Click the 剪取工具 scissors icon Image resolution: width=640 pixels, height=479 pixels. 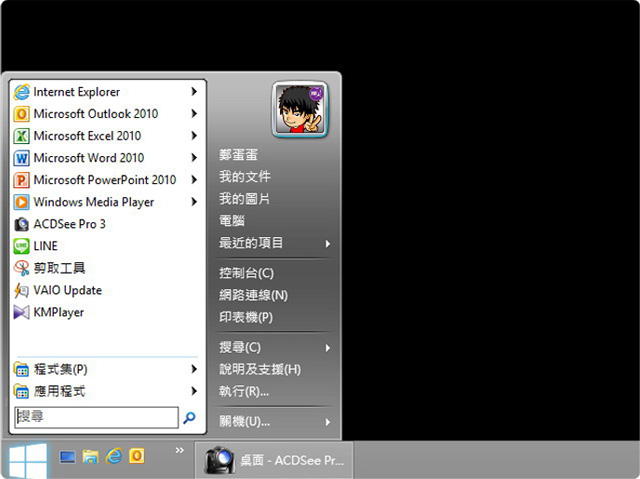[x=21, y=268]
